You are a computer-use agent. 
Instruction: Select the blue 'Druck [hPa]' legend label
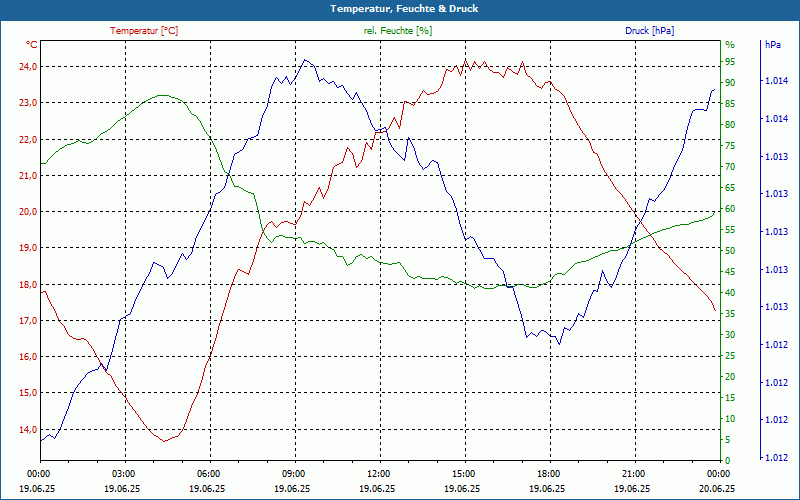649,31
